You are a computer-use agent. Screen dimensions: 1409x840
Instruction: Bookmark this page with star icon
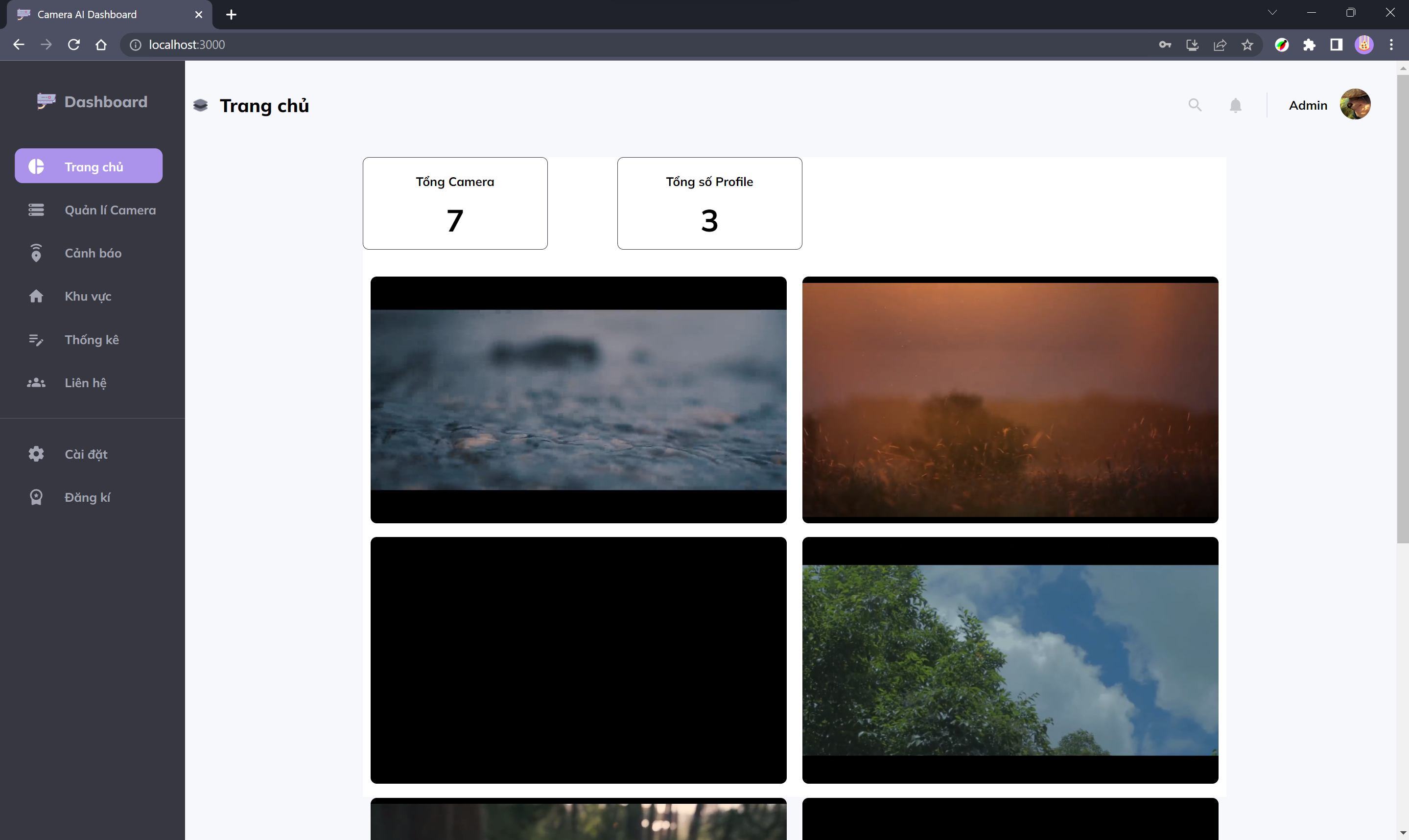pos(1247,45)
